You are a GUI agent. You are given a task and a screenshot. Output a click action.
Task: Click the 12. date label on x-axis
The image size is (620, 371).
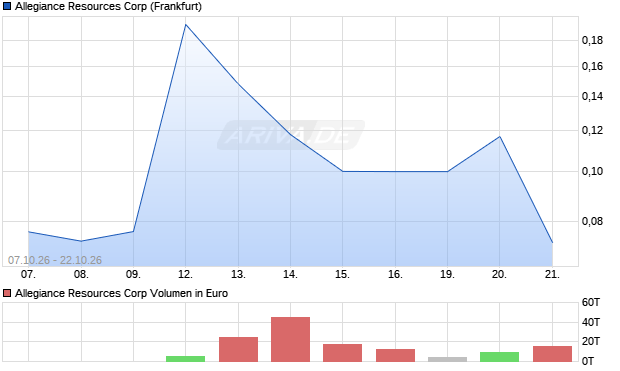[x=185, y=274]
